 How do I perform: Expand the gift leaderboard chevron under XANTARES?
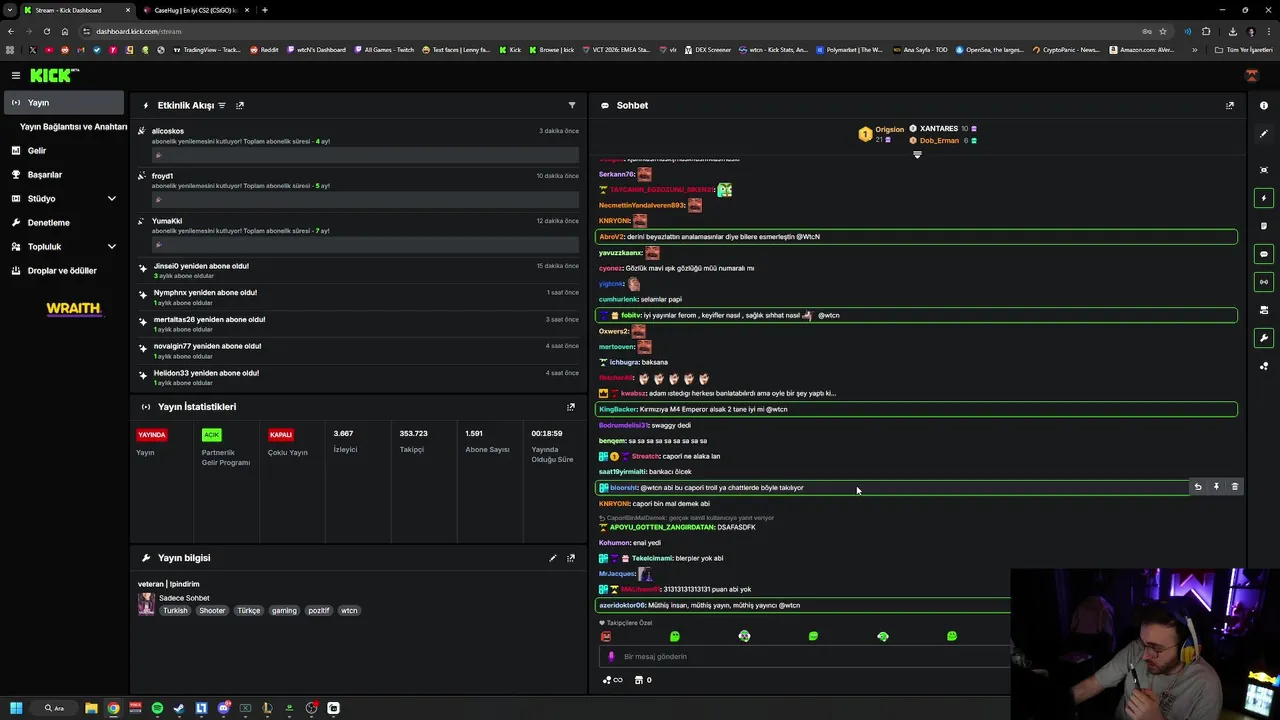[917, 155]
